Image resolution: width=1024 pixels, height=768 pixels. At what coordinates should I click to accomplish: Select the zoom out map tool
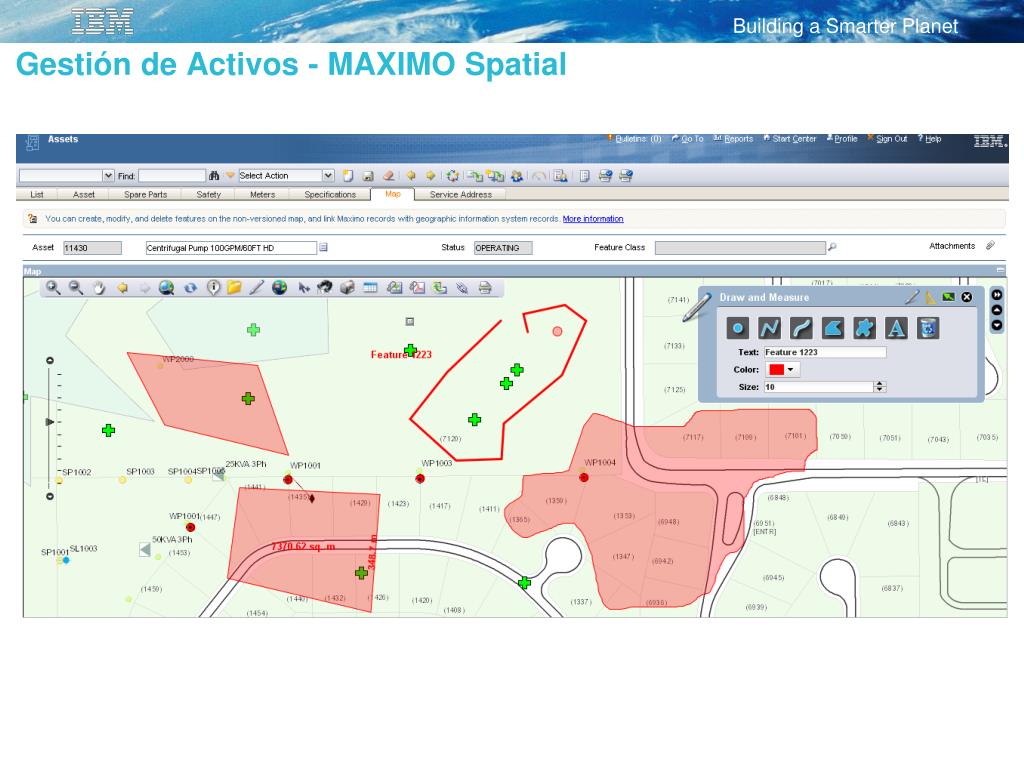coord(76,287)
